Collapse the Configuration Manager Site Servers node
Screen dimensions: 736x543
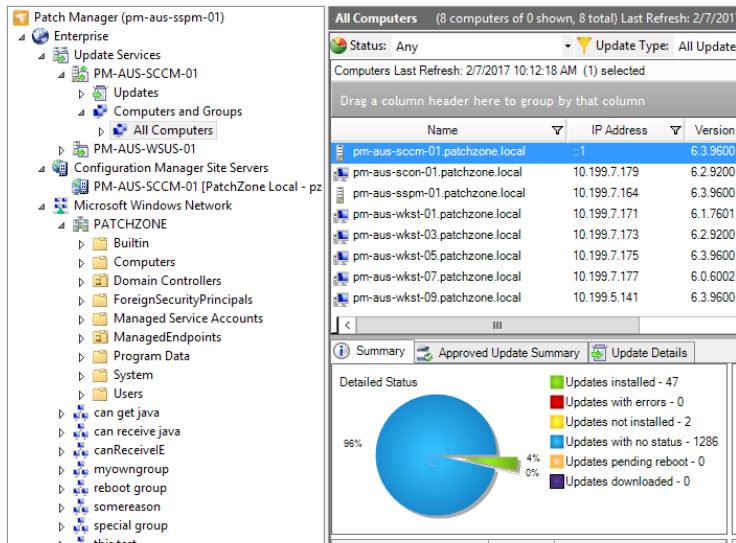pos(42,168)
